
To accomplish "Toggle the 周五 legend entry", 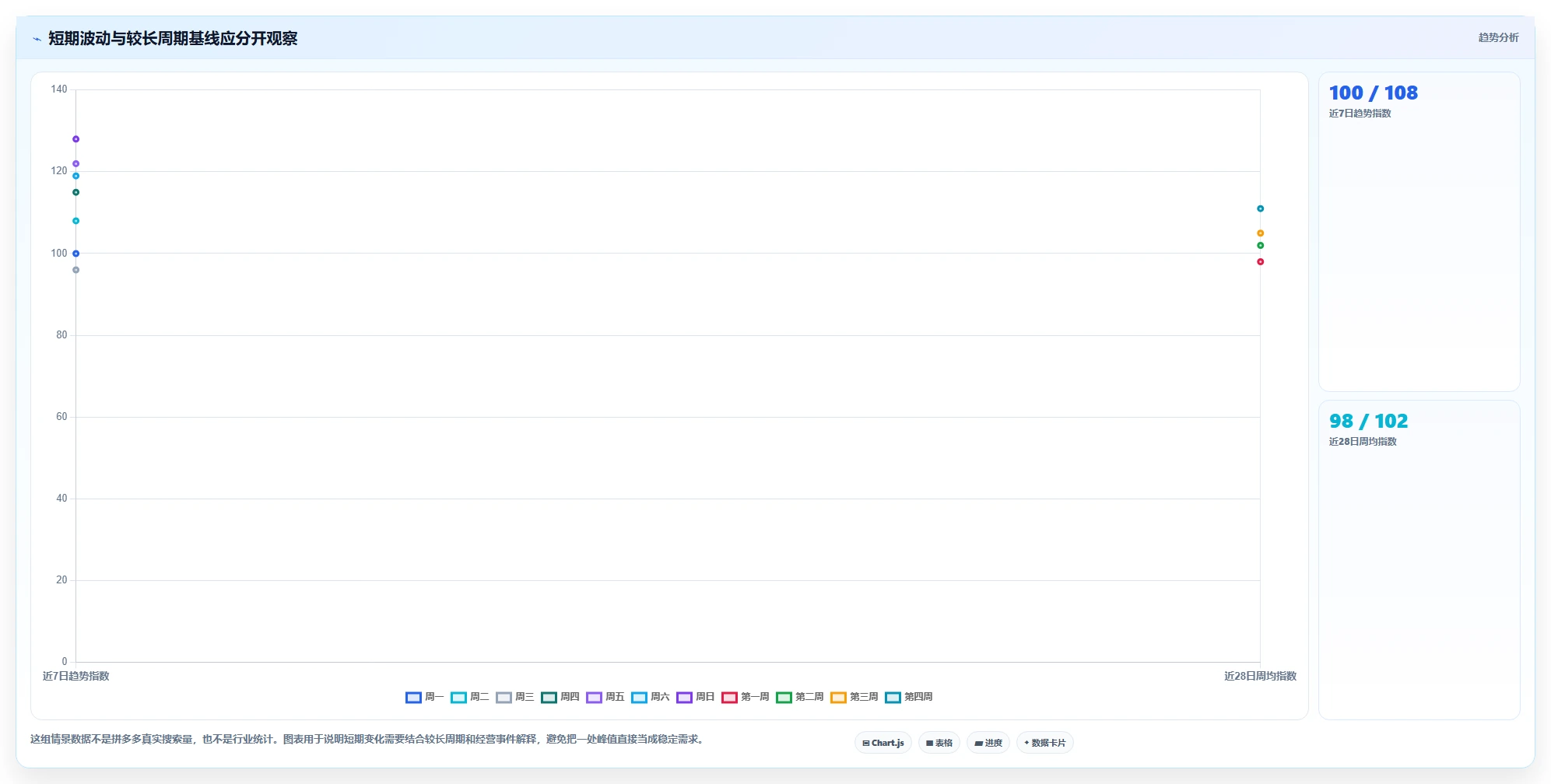I will (605, 697).
